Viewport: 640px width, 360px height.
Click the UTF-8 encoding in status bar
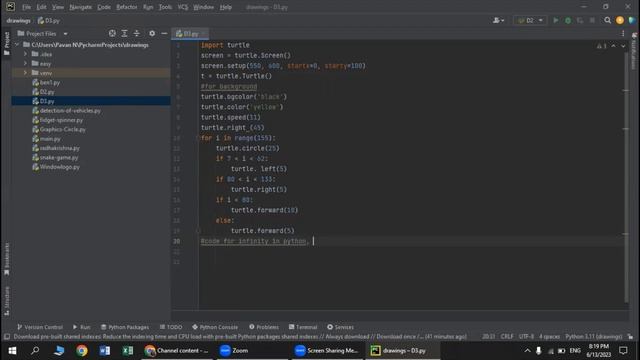526,337
